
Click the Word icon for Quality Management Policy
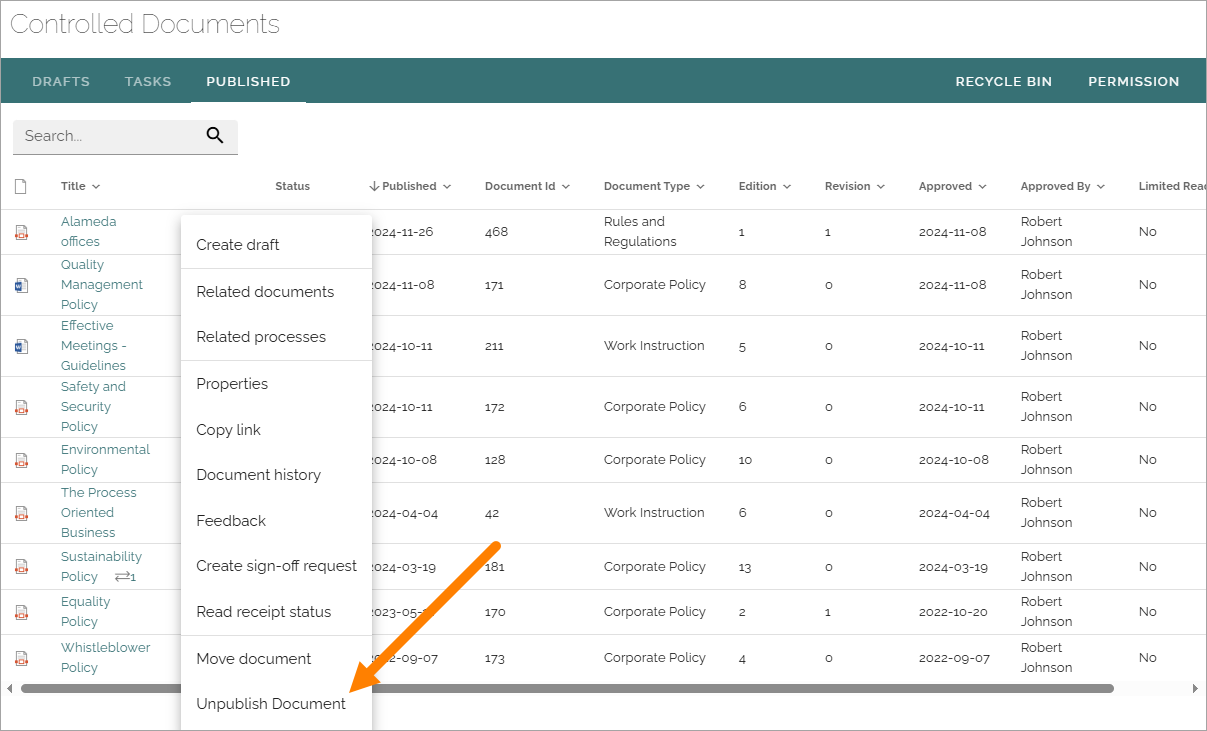pyautogui.click(x=21, y=285)
